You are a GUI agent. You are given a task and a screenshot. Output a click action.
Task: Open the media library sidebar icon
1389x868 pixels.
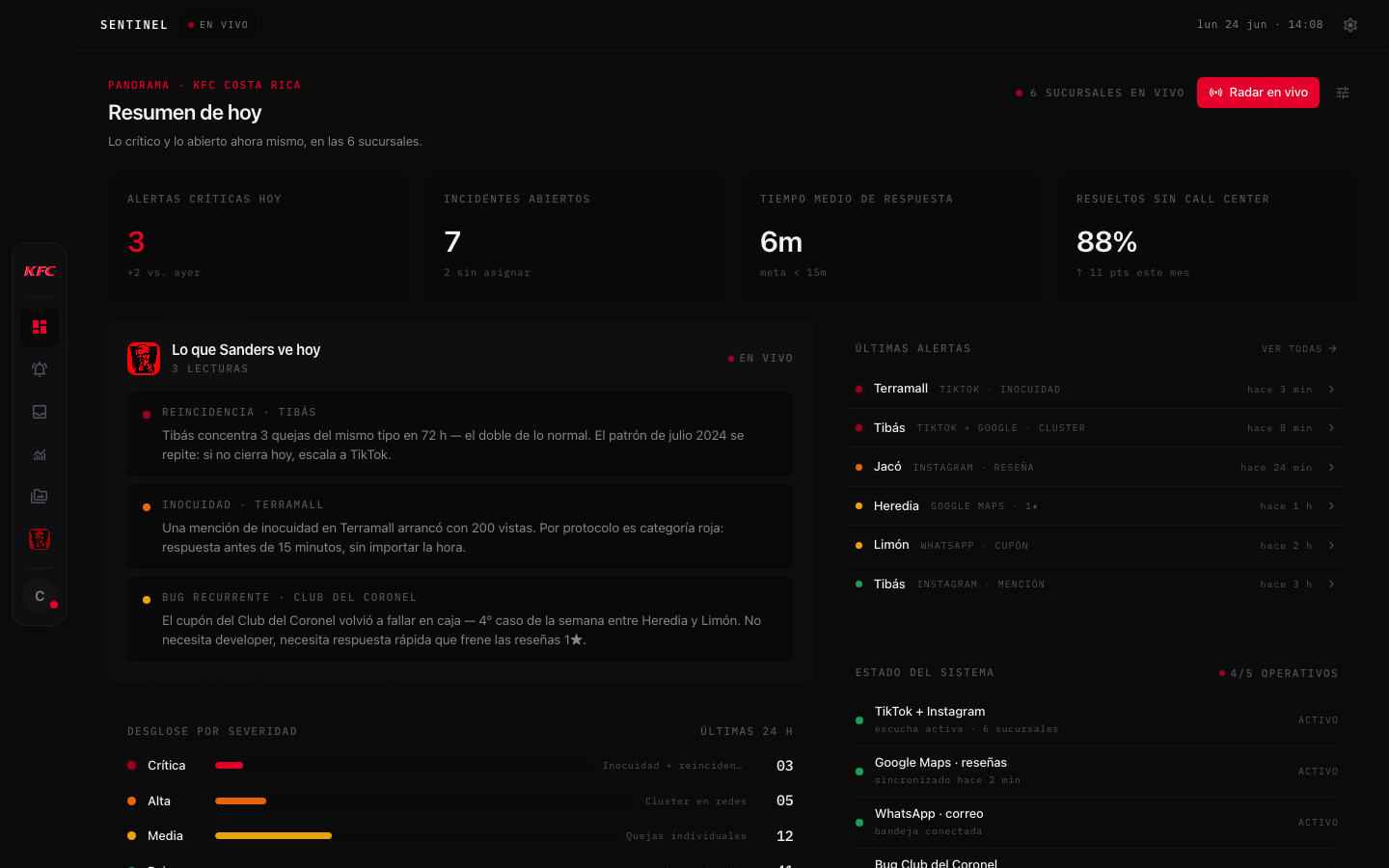pos(40,497)
